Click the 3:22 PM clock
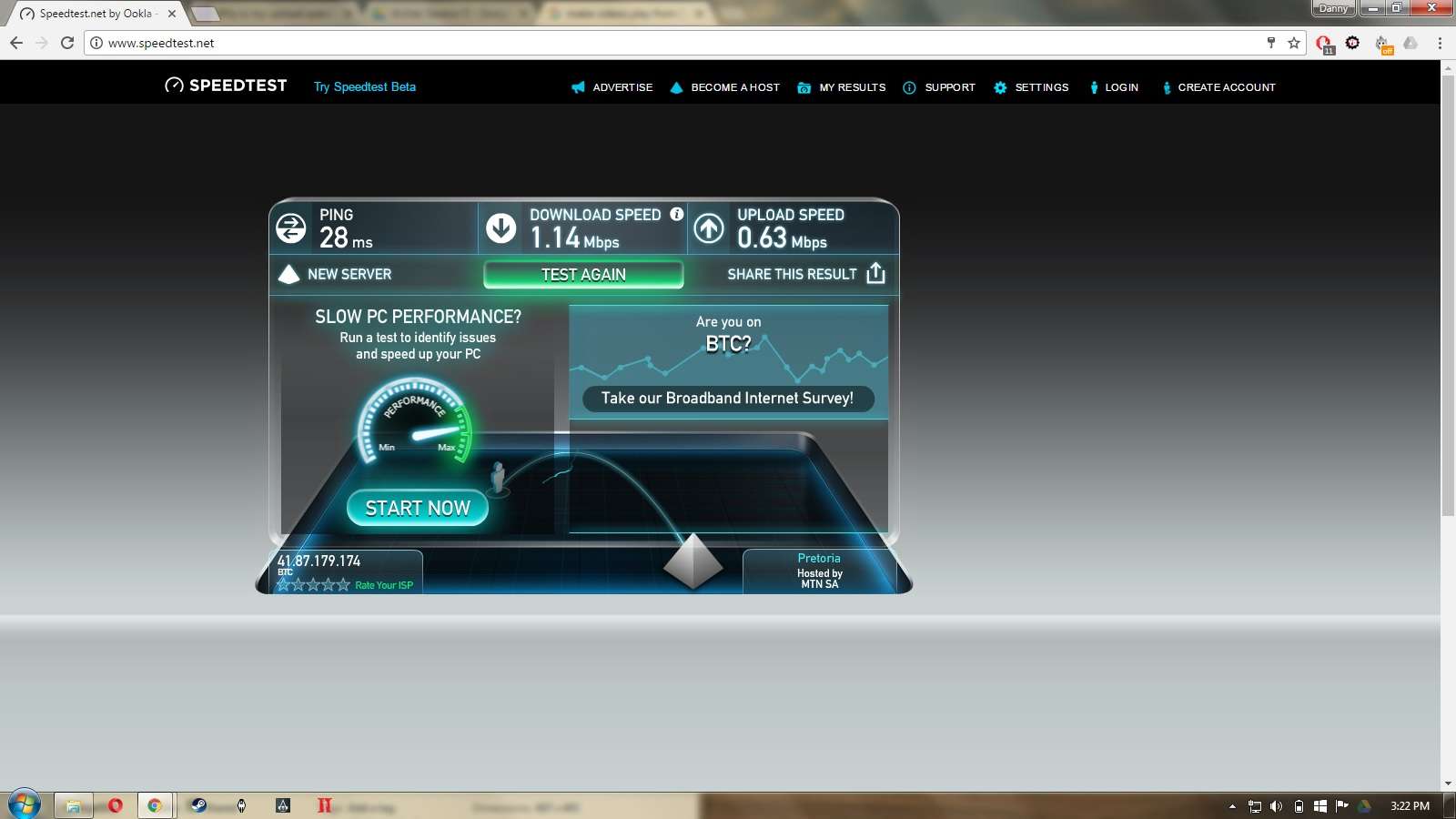Image resolution: width=1456 pixels, height=819 pixels. [1410, 806]
